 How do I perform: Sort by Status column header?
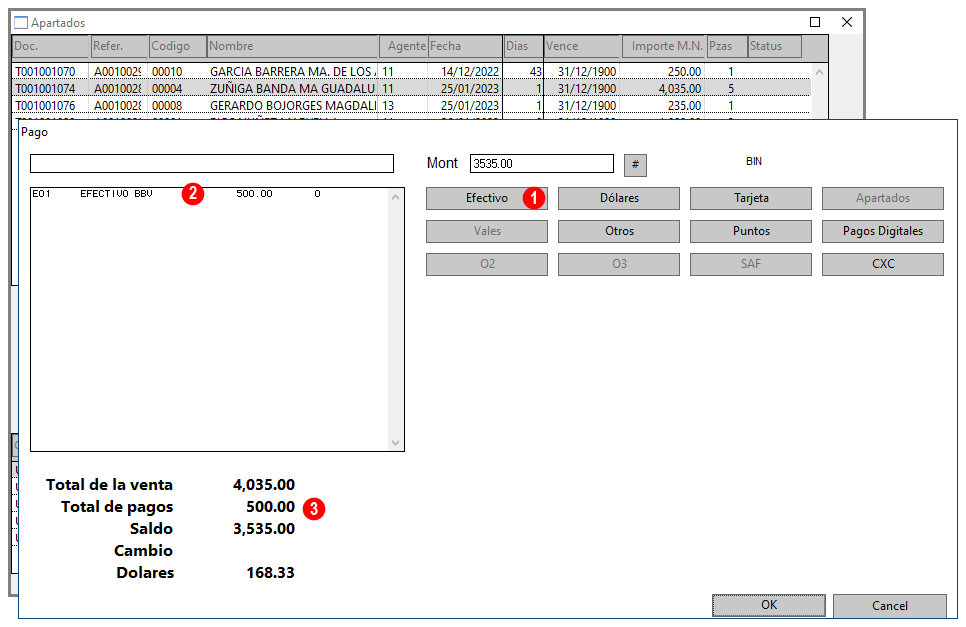(x=775, y=46)
